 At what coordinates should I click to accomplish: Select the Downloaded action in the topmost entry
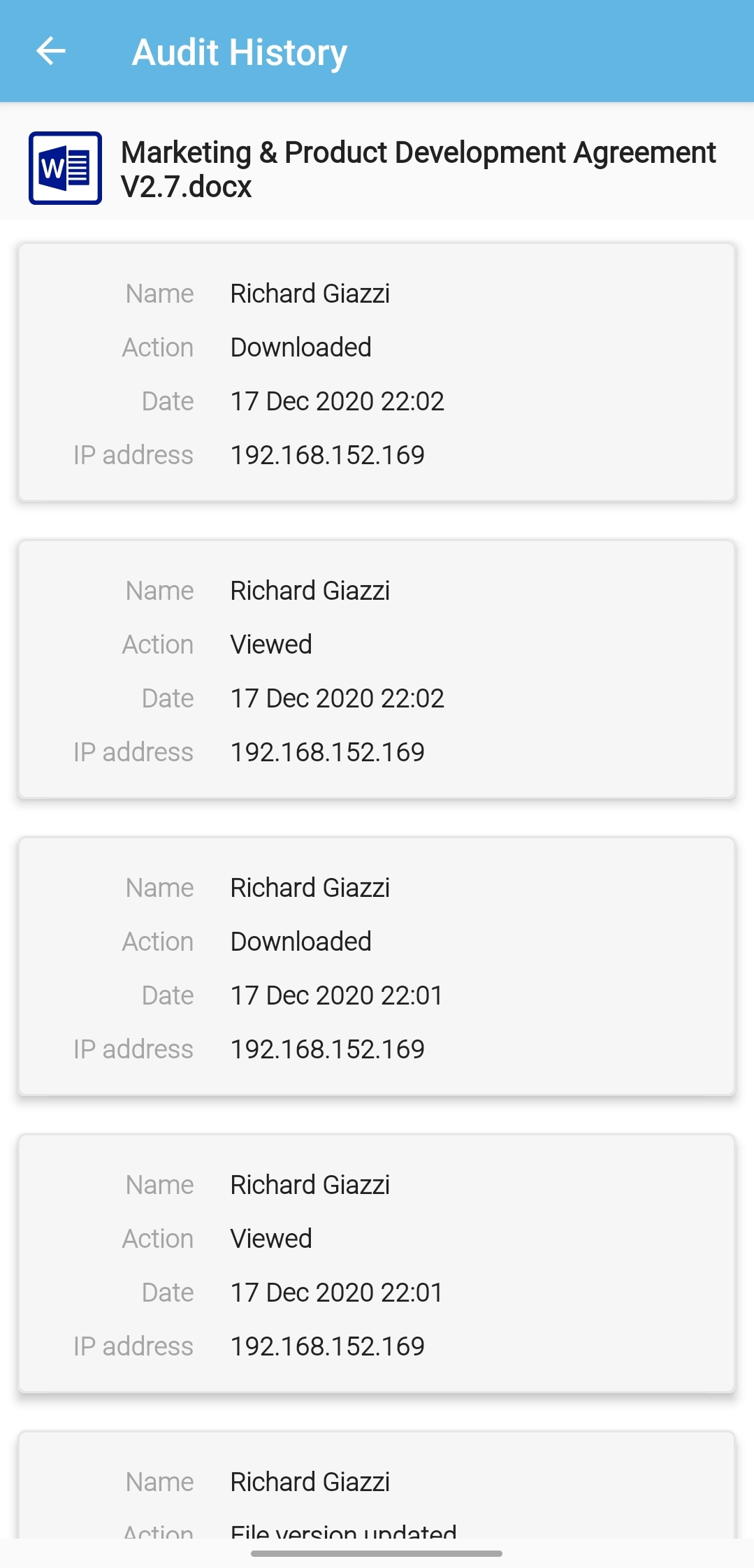300,347
